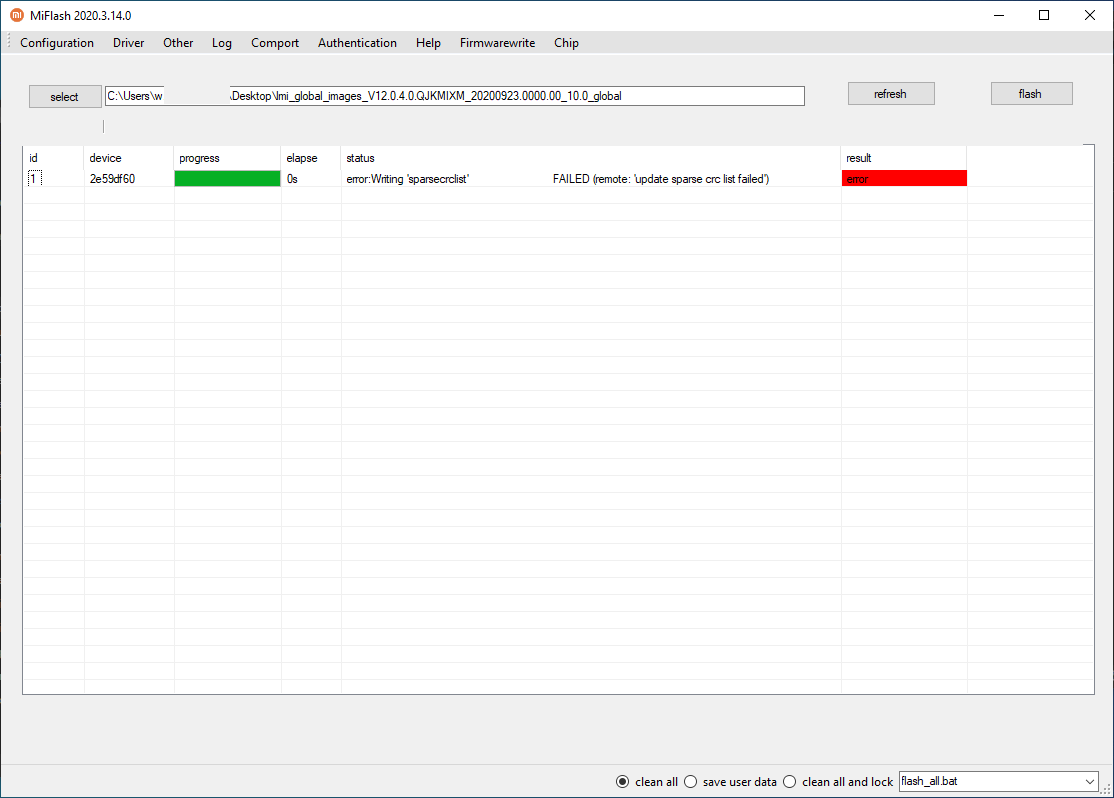Click the window resize grip in corner

tap(1105, 789)
